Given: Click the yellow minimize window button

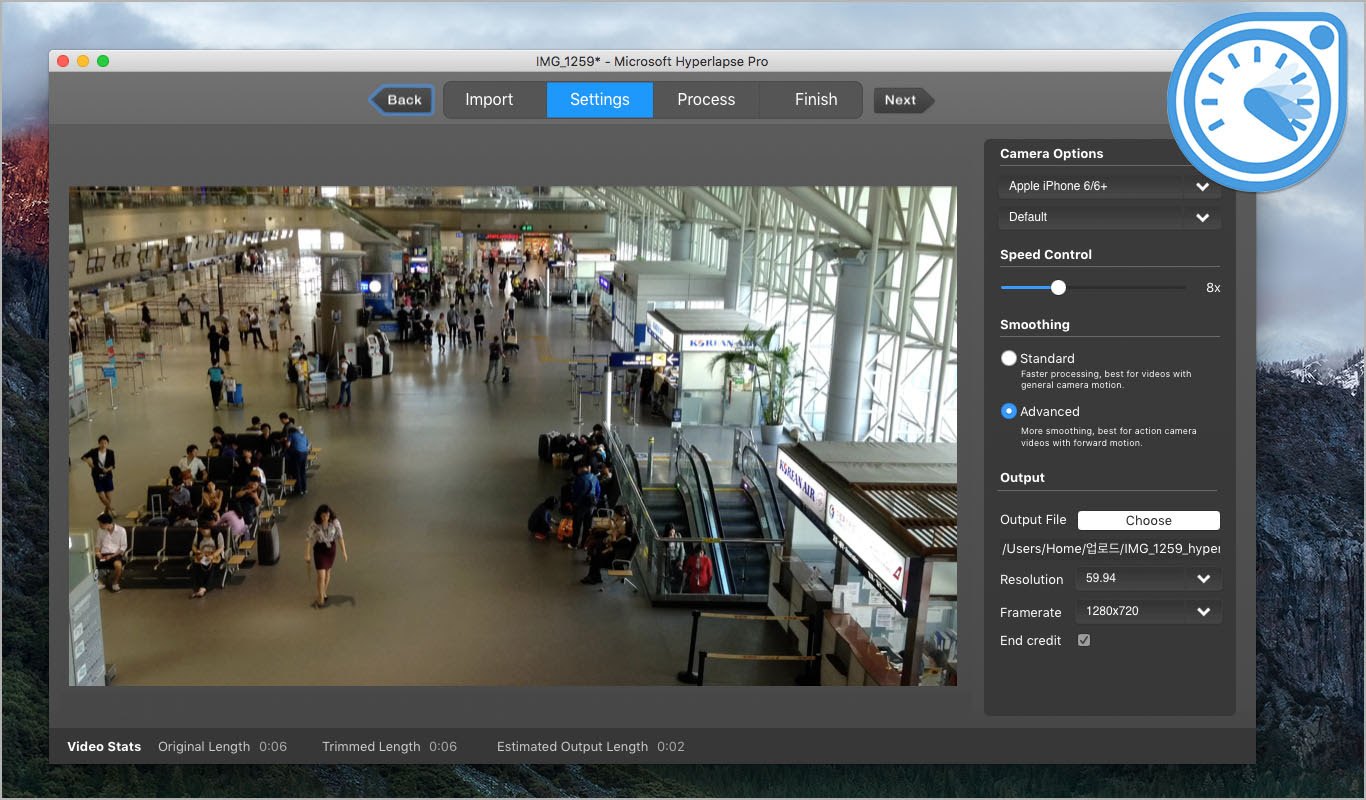Looking at the screenshot, I should [x=83, y=61].
